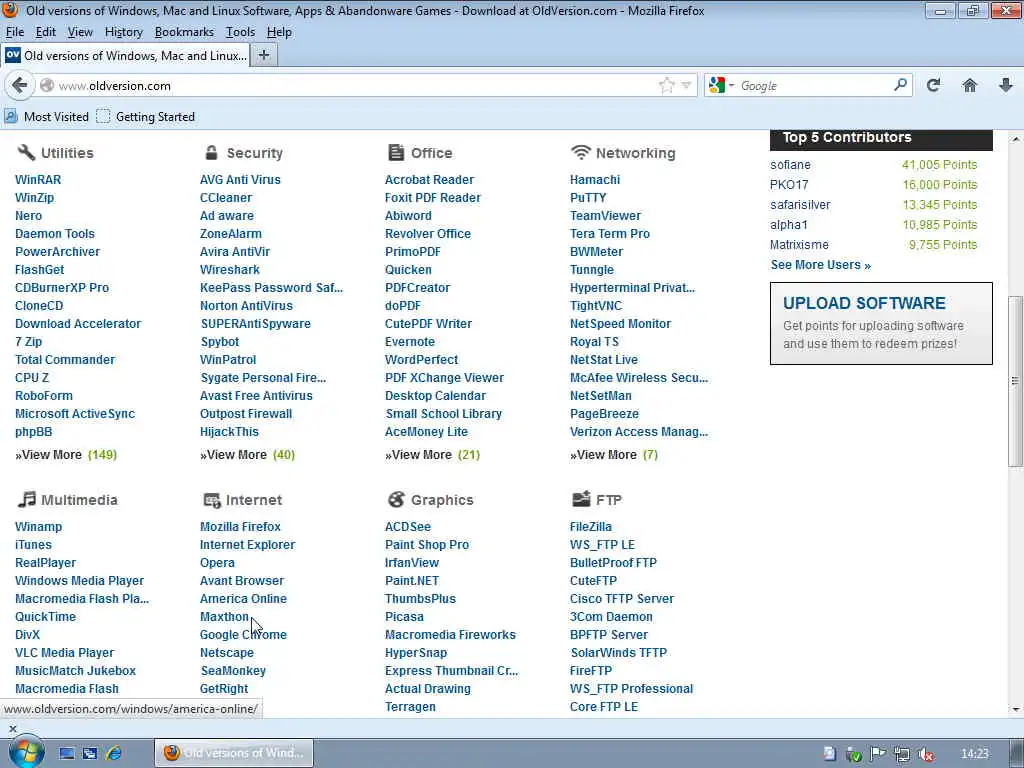This screenshot has width=1024, height=768.
Task: Open the bookmark star dropdown arrow
Action: 686,85
